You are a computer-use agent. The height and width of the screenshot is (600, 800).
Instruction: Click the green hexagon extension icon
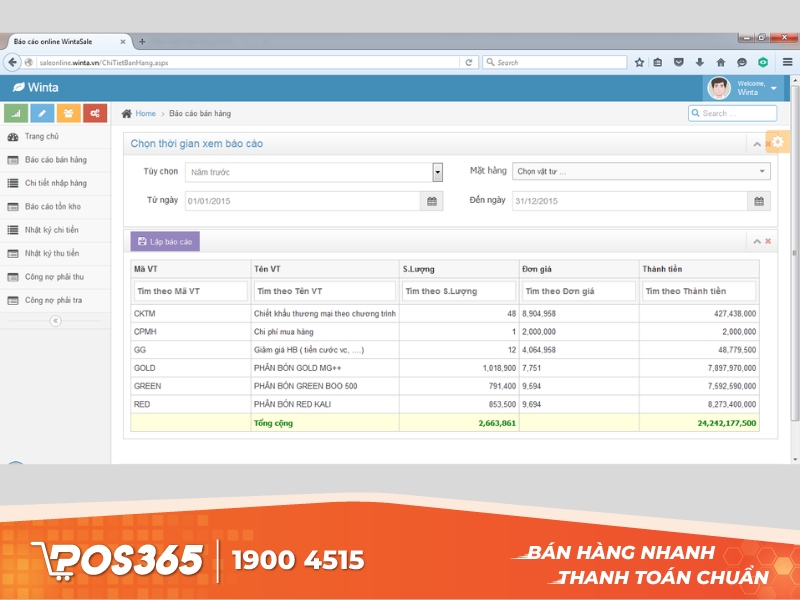(x=763, y=62)
